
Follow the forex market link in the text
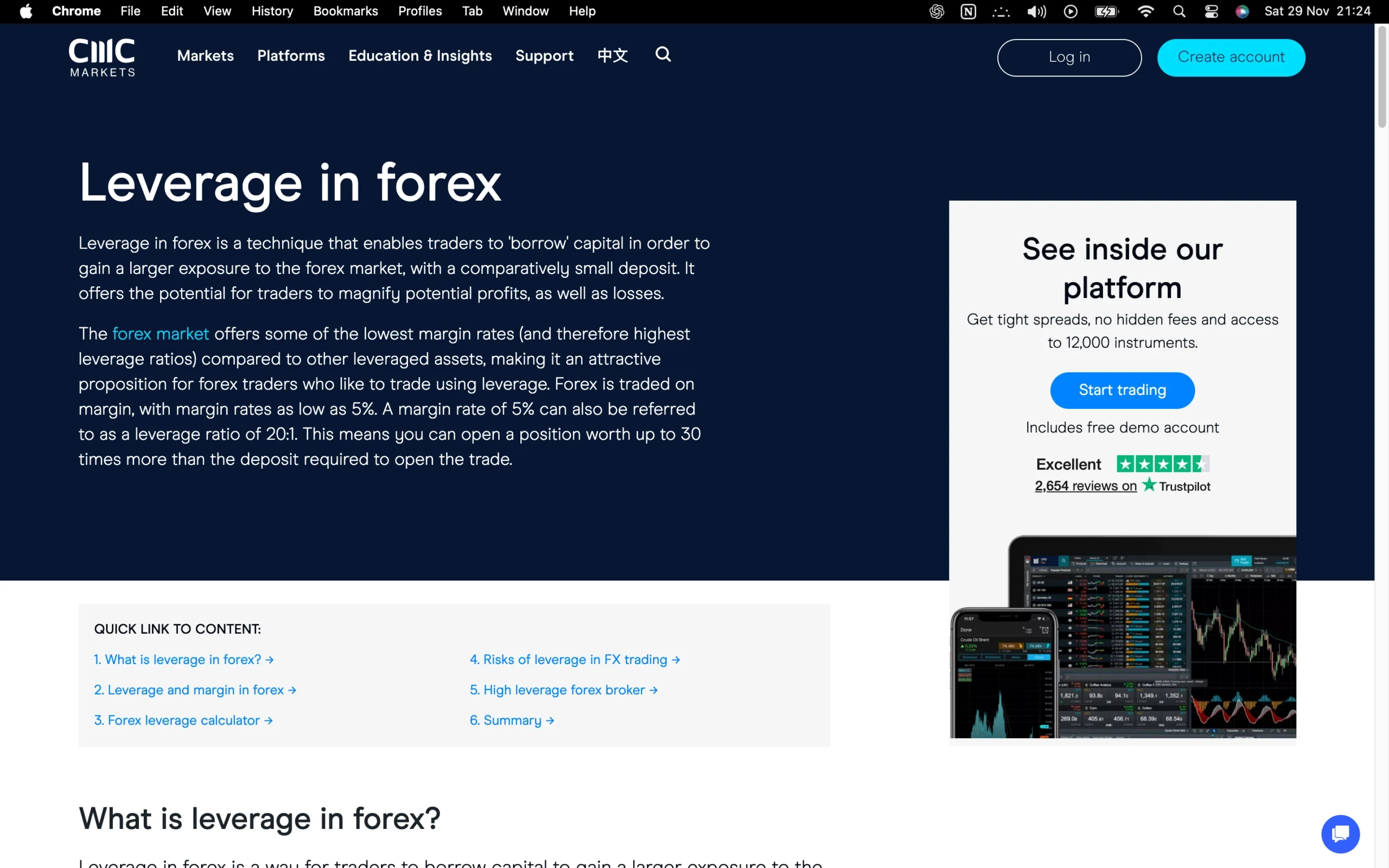click(x=161, y=334)
